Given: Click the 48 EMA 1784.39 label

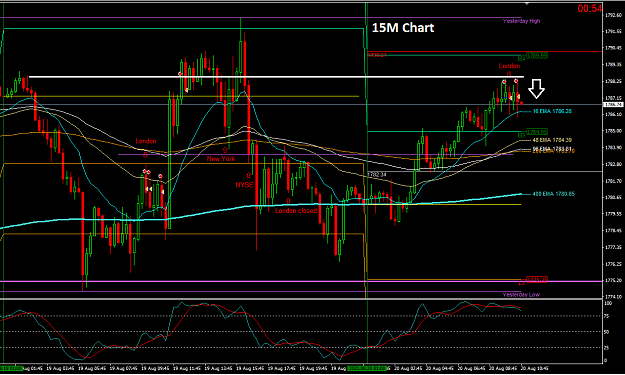Looking at the screenshot, I should click(x=552, y=140).
